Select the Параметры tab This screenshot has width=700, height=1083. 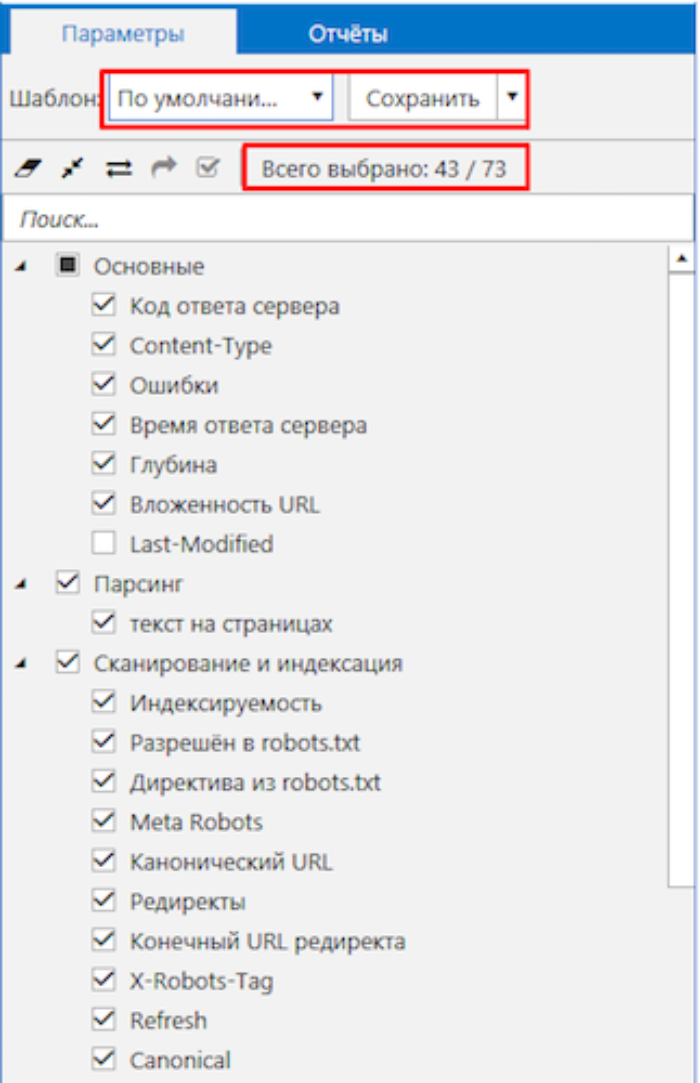[122, 33]
